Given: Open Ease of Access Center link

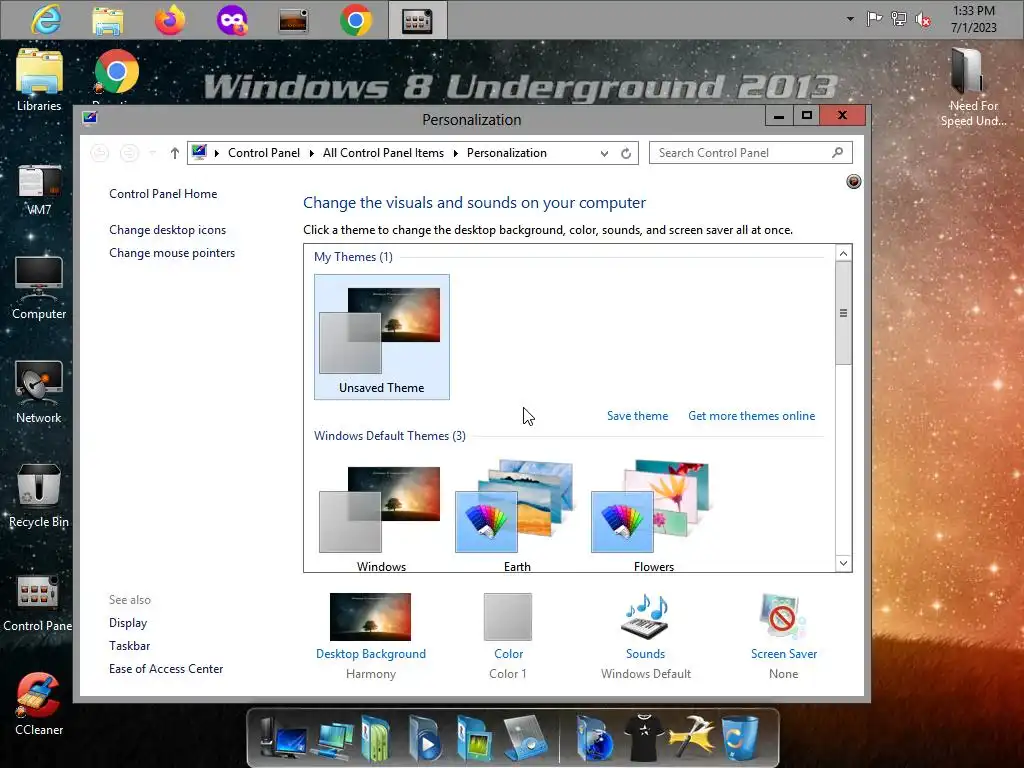Looking at the screenshot, I should pos(166,669).
